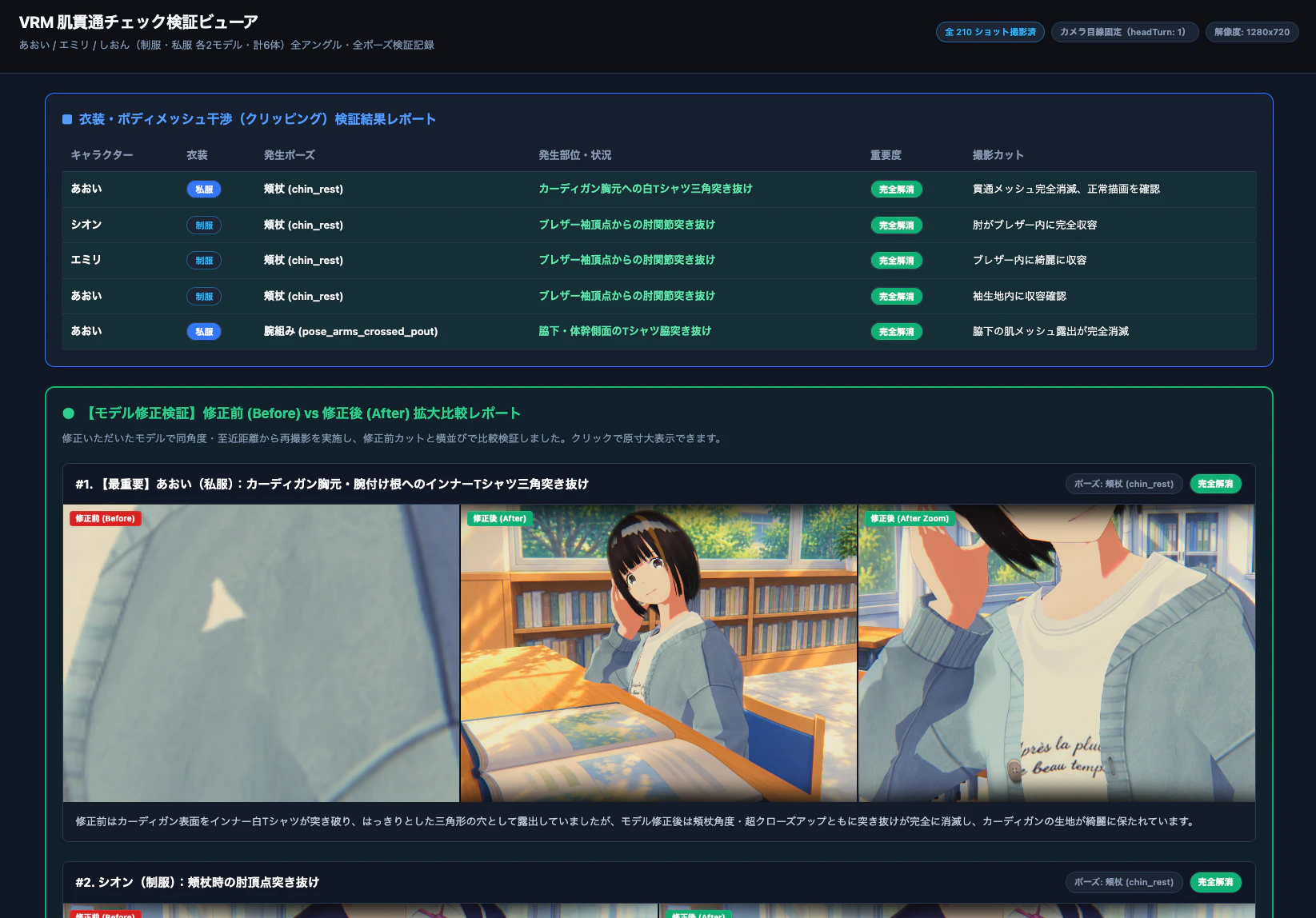Click the 重要度 column header
Viewport: 1316px width, 918px height.
(x=886, y=155)
